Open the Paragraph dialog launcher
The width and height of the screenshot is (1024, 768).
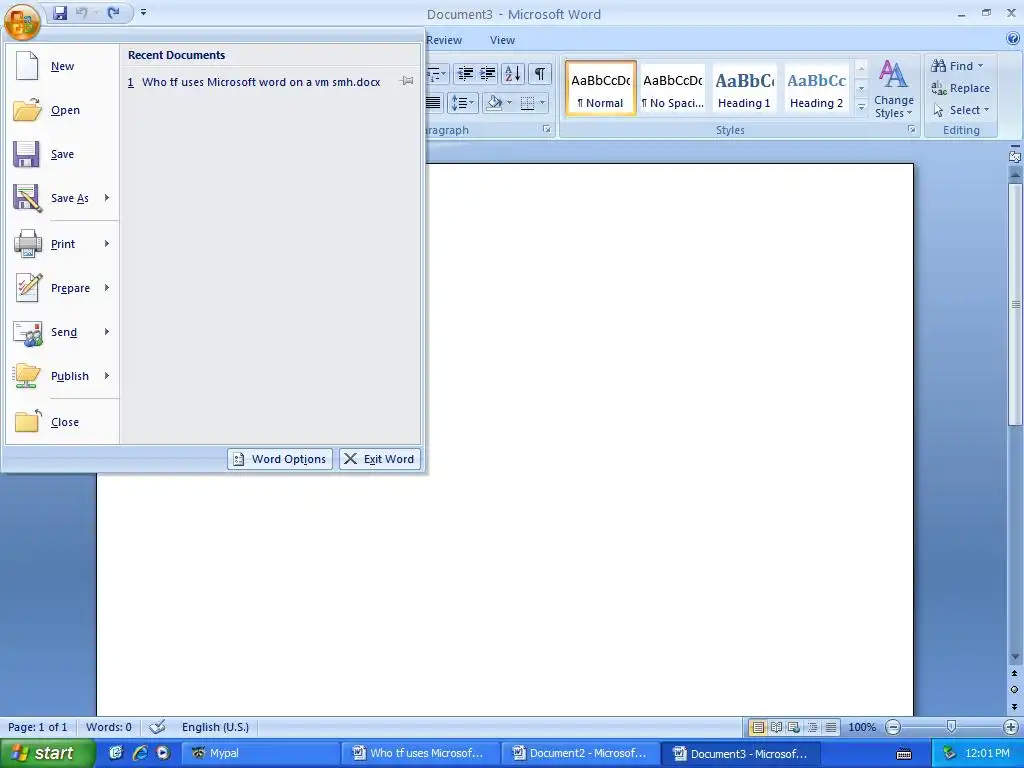pos(547,129)
